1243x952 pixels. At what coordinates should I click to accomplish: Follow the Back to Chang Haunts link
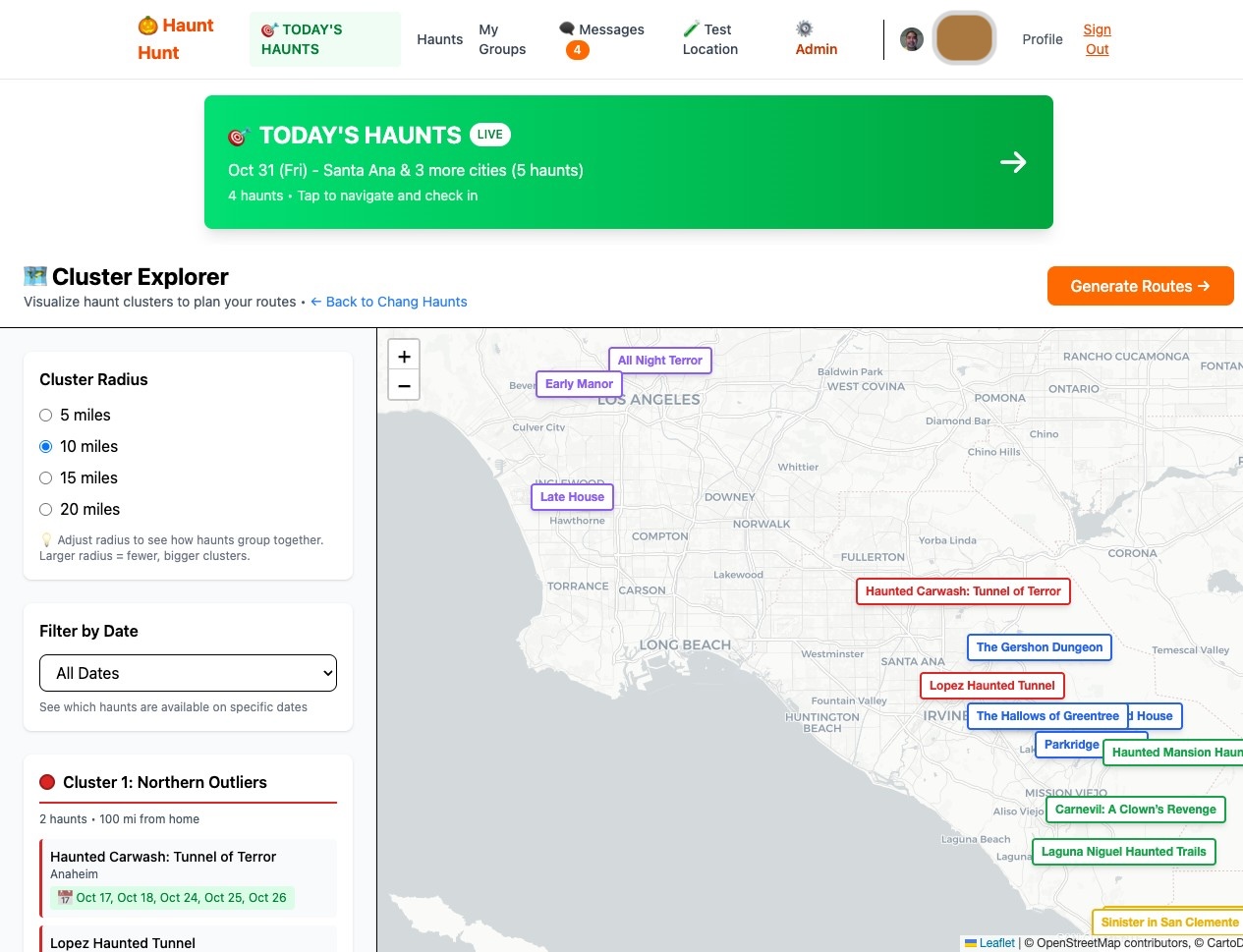coord(388,302)
